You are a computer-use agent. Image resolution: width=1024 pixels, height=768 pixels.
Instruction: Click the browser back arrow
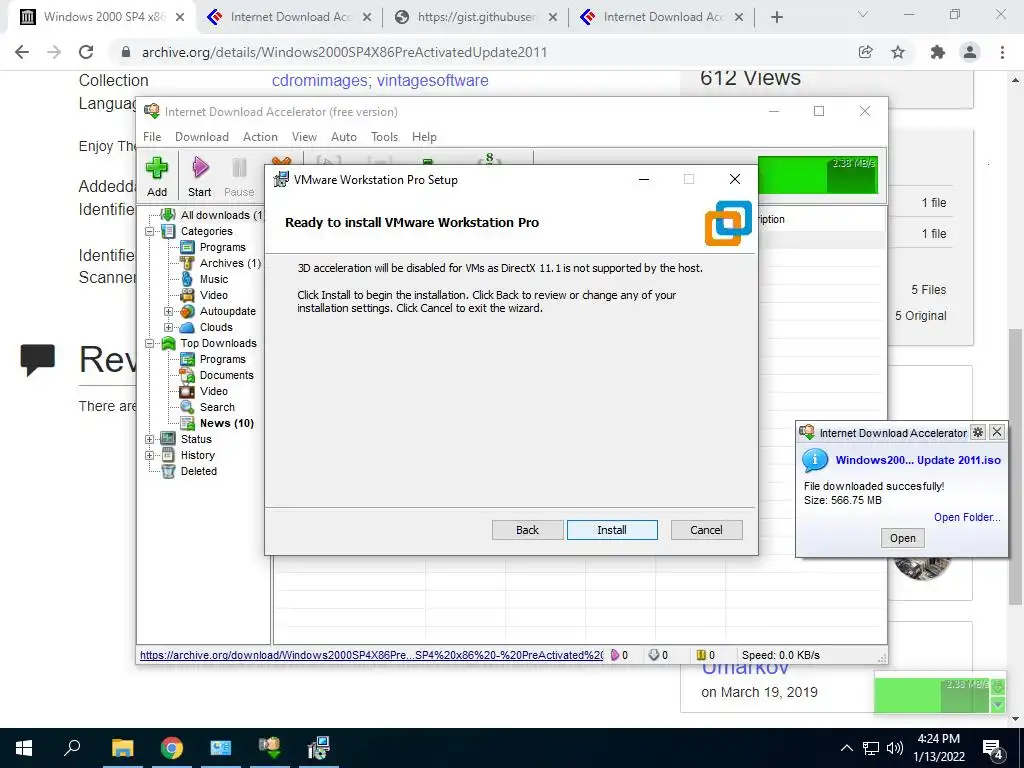tap(22, 52)
